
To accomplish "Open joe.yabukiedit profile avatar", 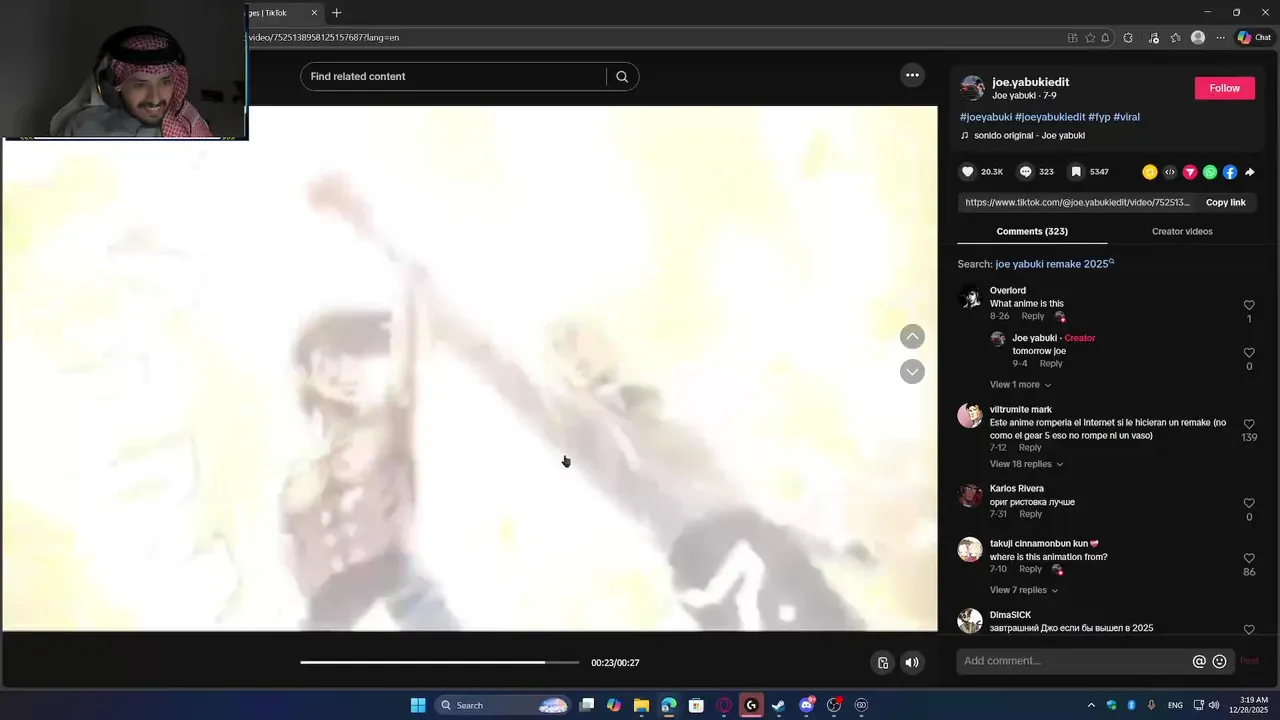I will 972,88.
